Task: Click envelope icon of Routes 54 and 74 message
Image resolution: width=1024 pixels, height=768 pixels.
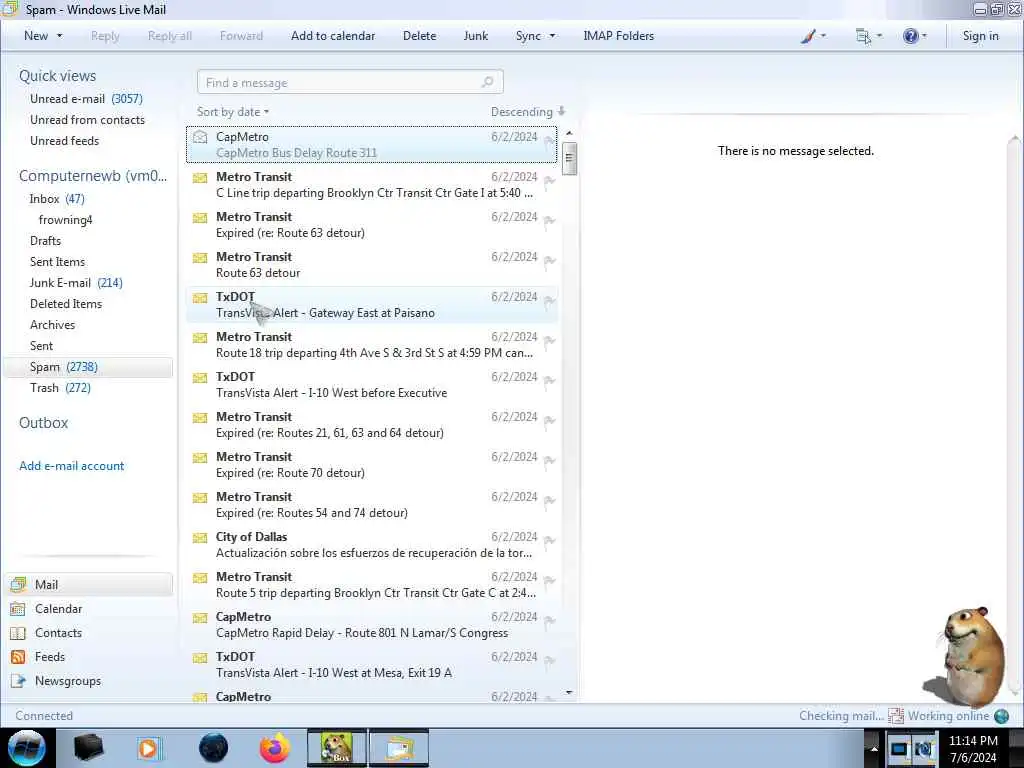Action: 200,497
